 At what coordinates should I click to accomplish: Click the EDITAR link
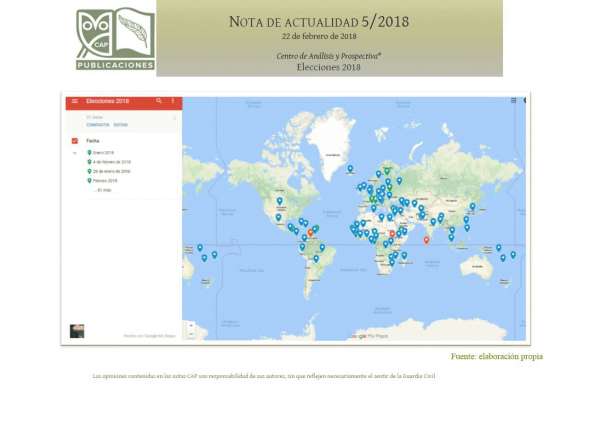pos(121,125)
